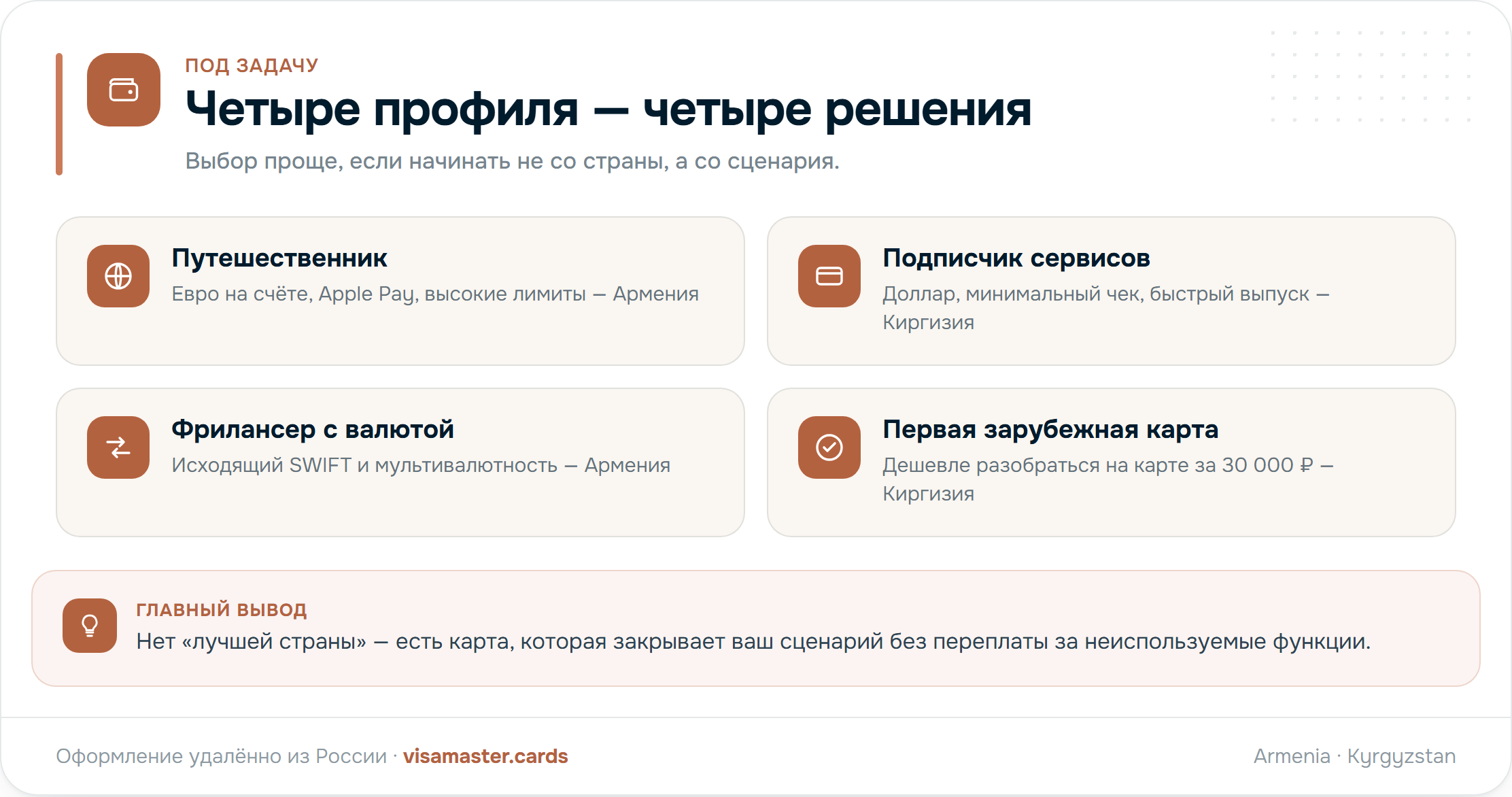Image resolution: width=1512 pixels, height=797 pixels.
Task: Click the text Исходящий SWIFT и мультивалютность
Action: [x=421, y=465]
